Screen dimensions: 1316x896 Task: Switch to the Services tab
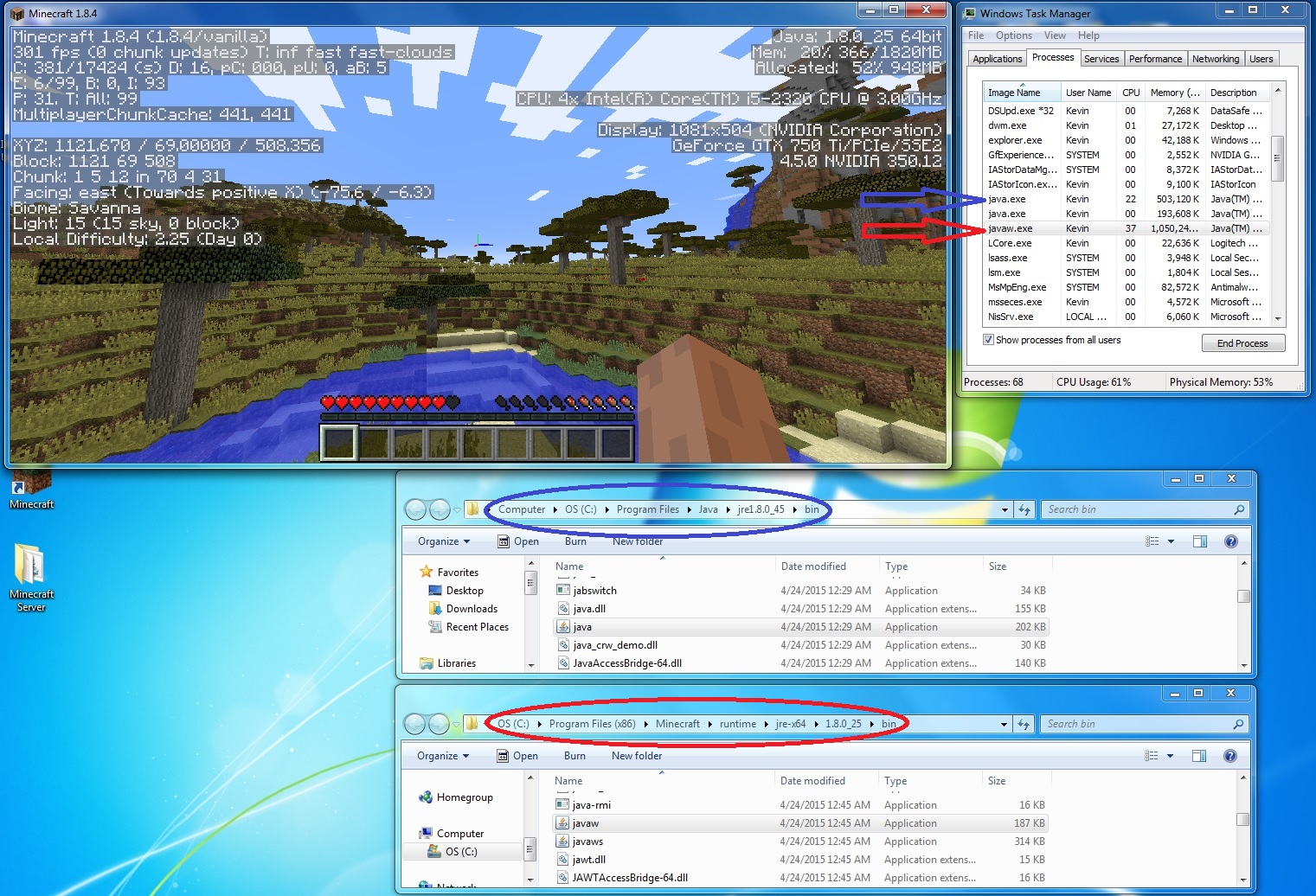click(x=1101, y=59)
